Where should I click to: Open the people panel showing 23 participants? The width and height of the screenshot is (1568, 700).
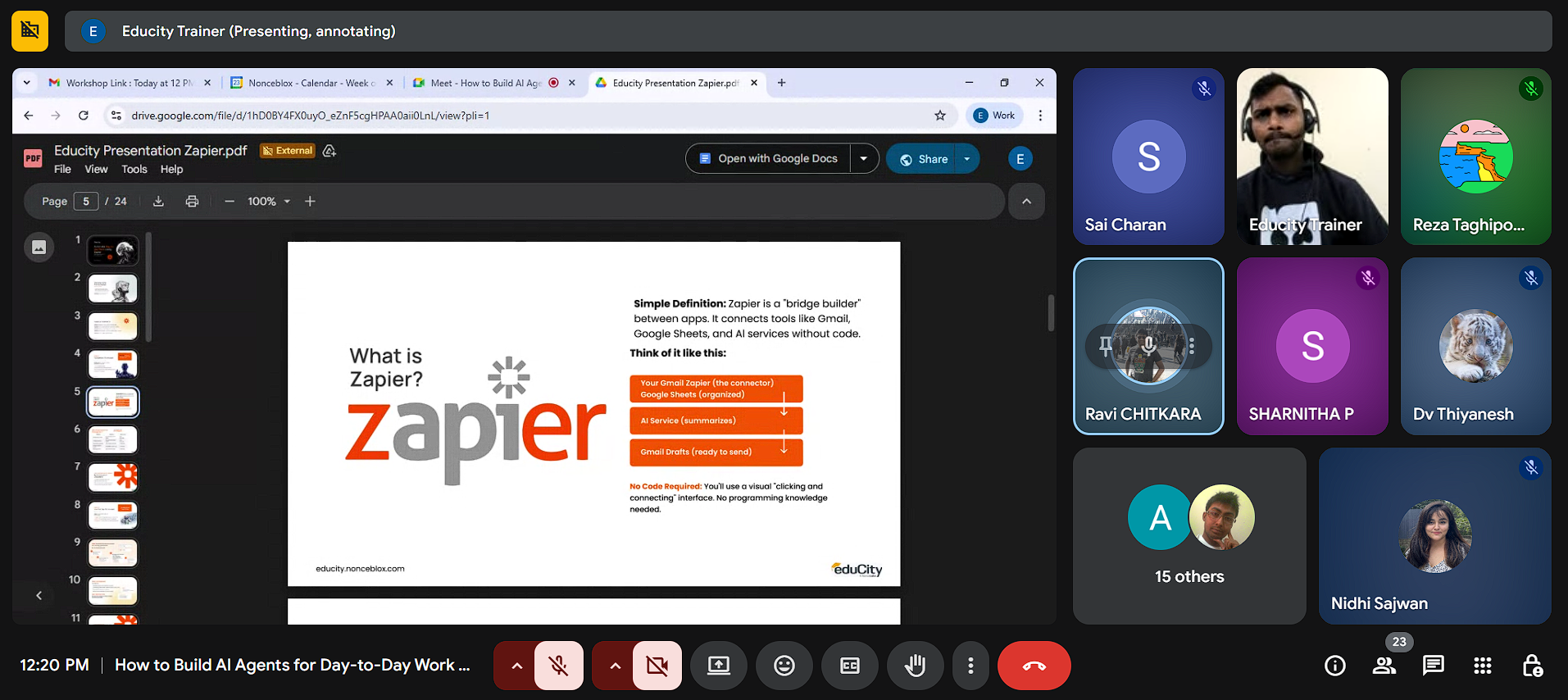(1384, 666)
